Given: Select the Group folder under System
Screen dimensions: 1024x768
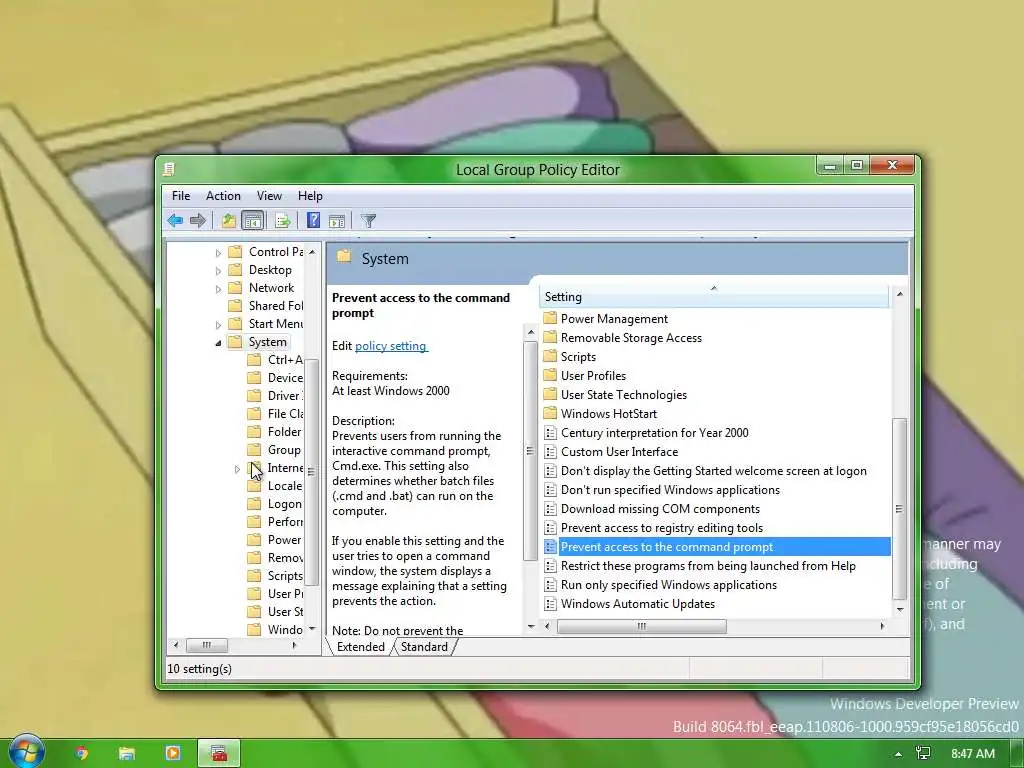Looking at the screenshot, I should click(x=283, y=450).
